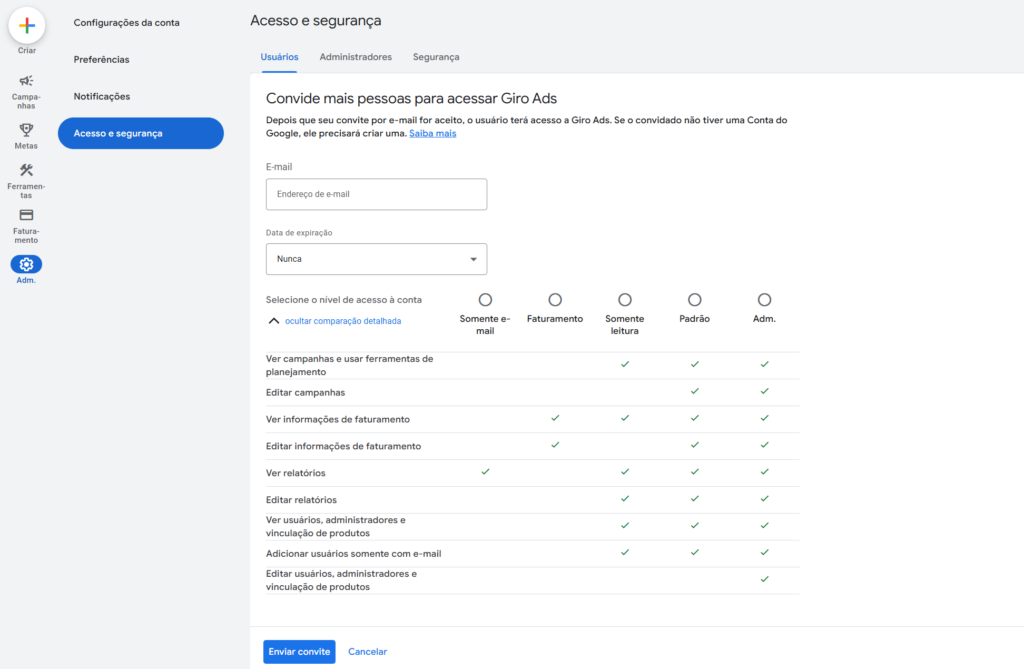Click 'Editar usuários, administradores' row label
1024x669 pixels.
(x=342, y=580)
